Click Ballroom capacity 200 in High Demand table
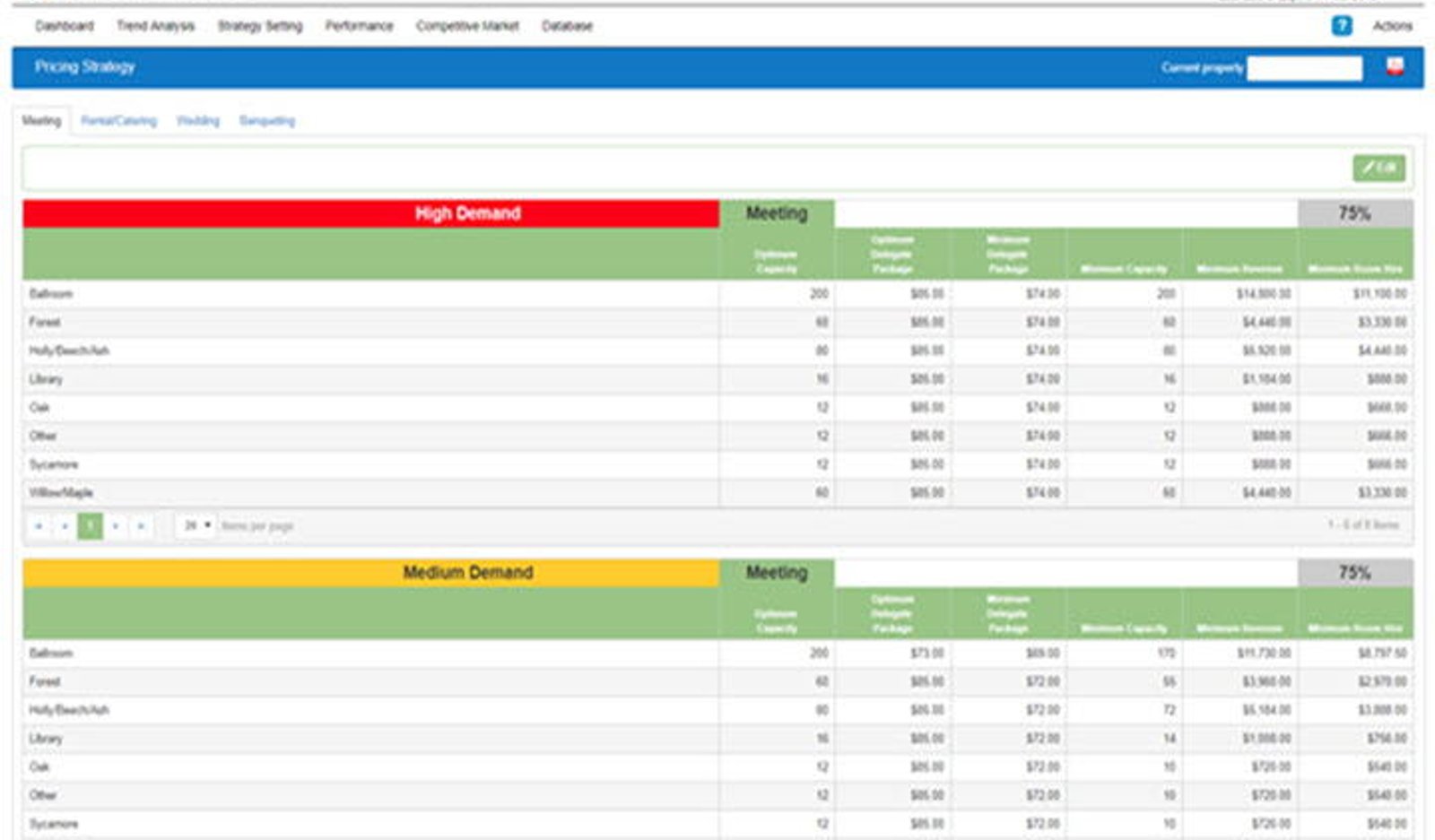 point(819,294)
